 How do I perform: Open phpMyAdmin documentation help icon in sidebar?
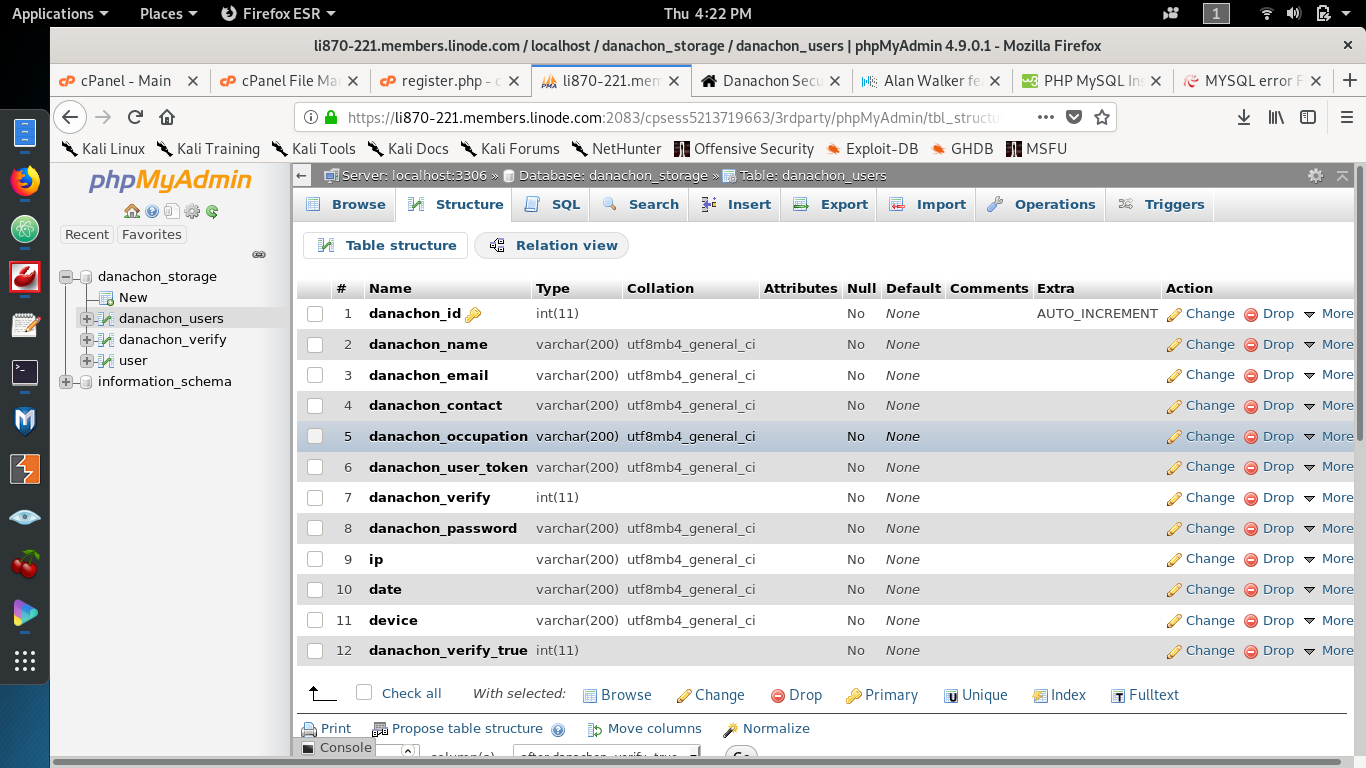pyautogui.click(x=152, y=212)
